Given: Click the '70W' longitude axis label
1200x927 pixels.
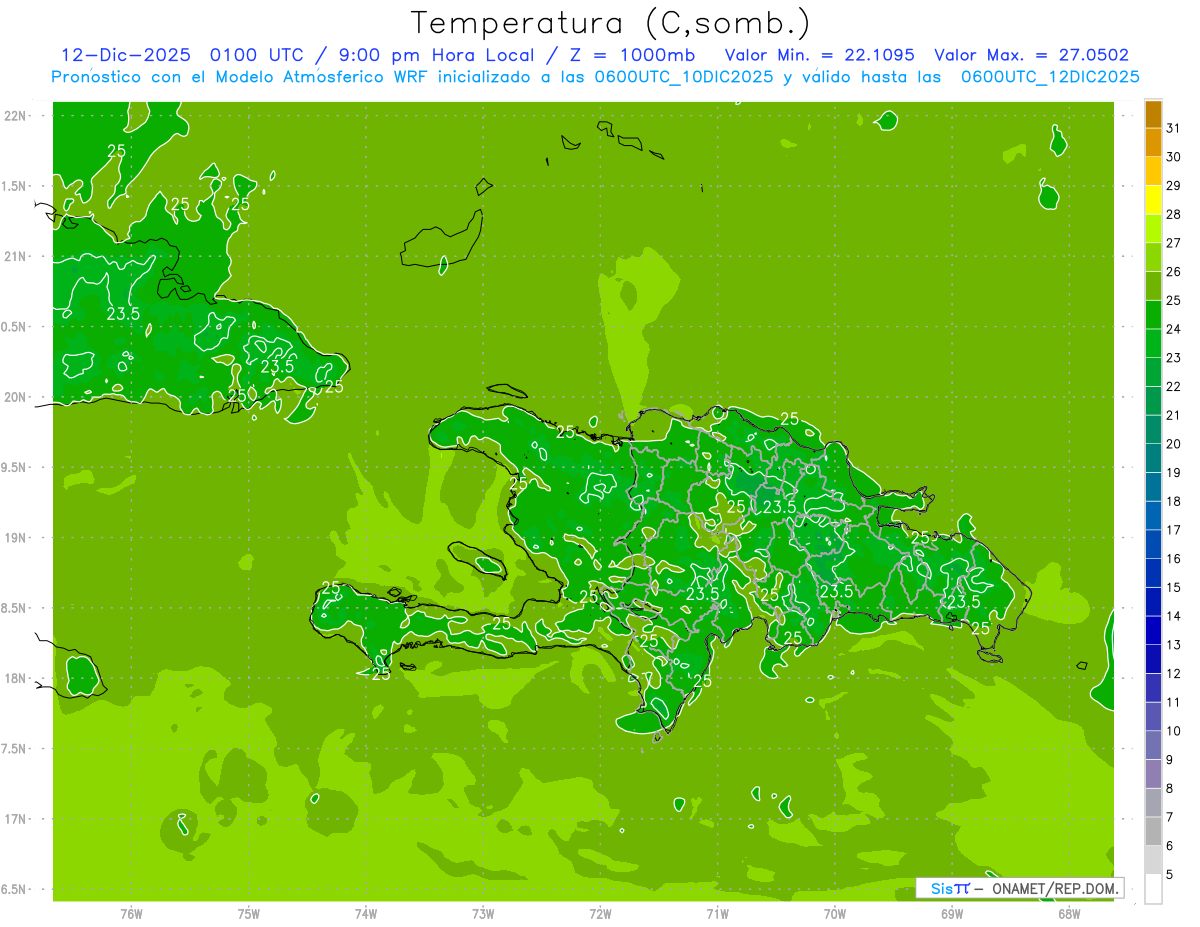Looking at the screenshot, I should 835,914.
